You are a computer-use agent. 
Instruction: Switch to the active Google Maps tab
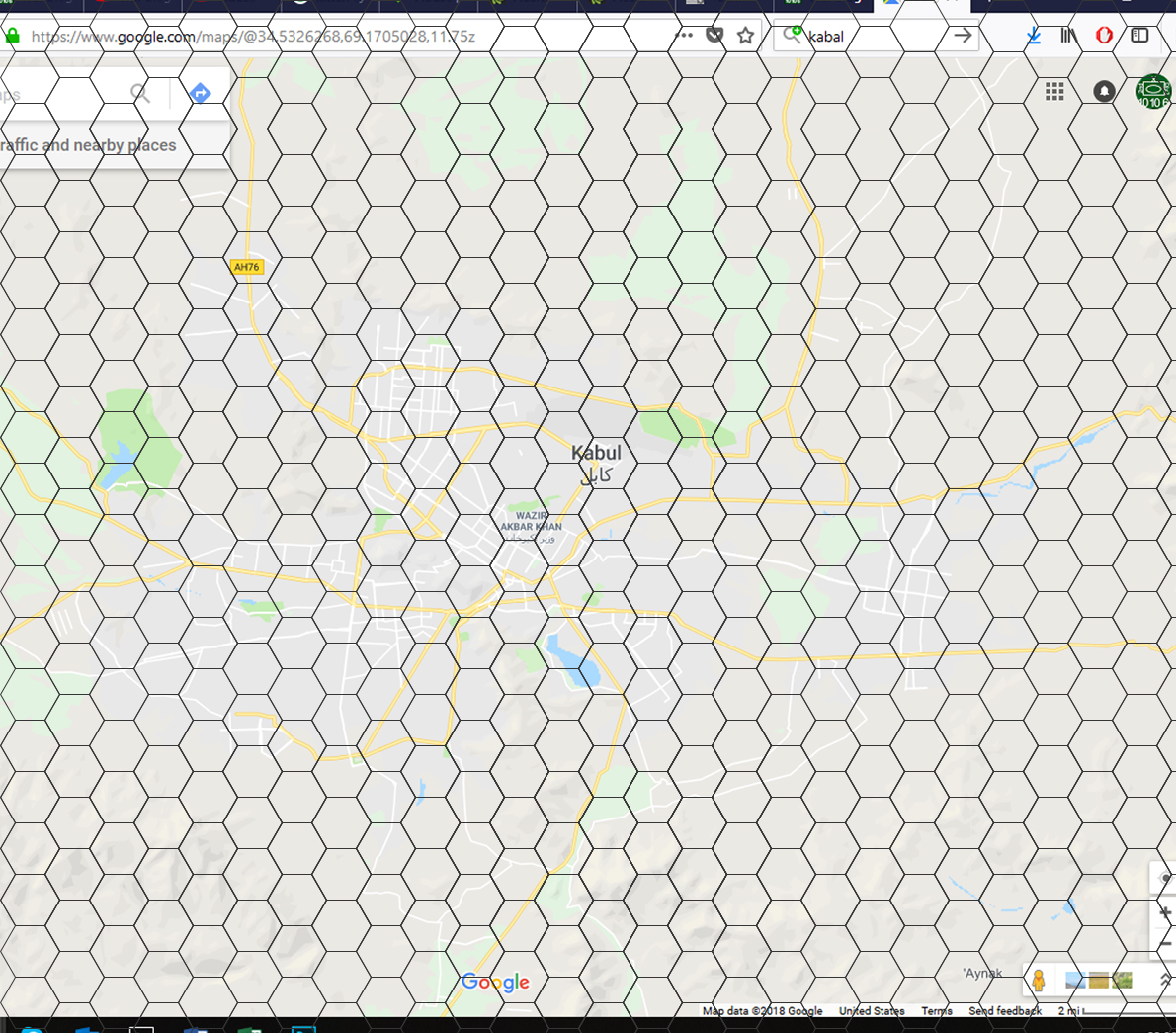[x=922, y=5]
